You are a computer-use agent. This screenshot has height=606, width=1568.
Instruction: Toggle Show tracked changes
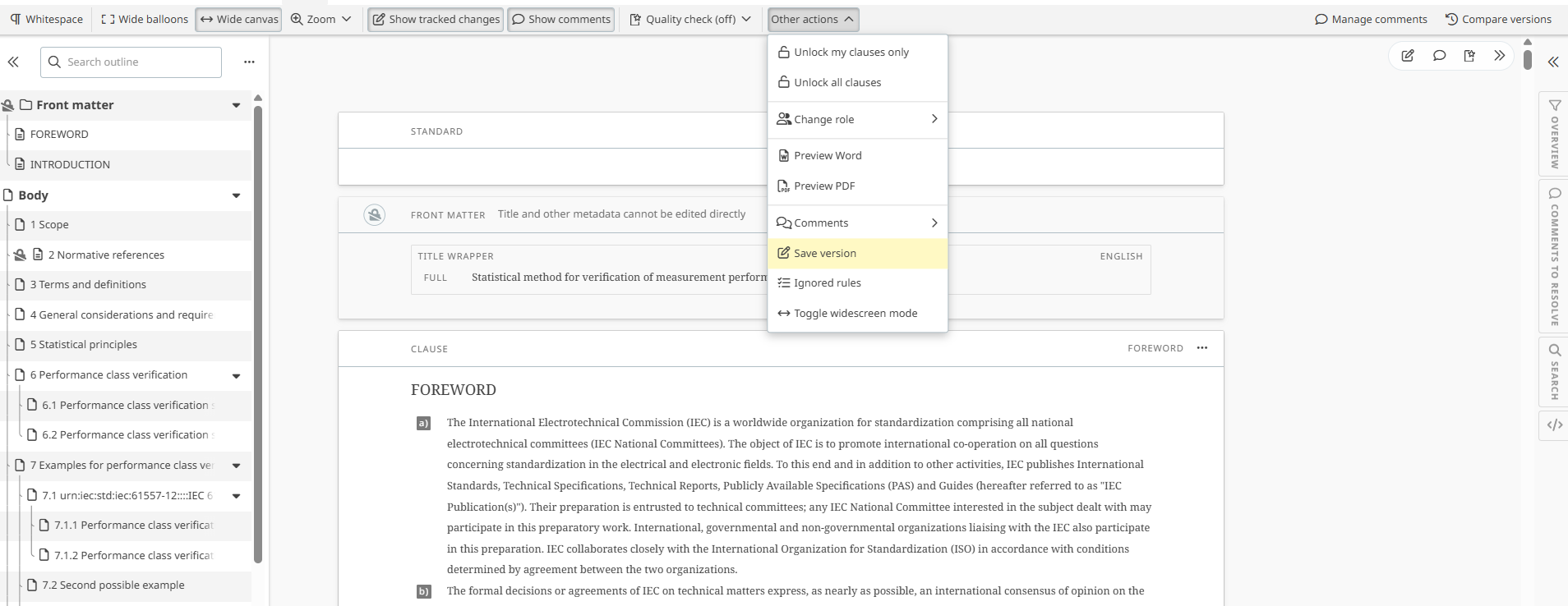[x=436, y=20]
